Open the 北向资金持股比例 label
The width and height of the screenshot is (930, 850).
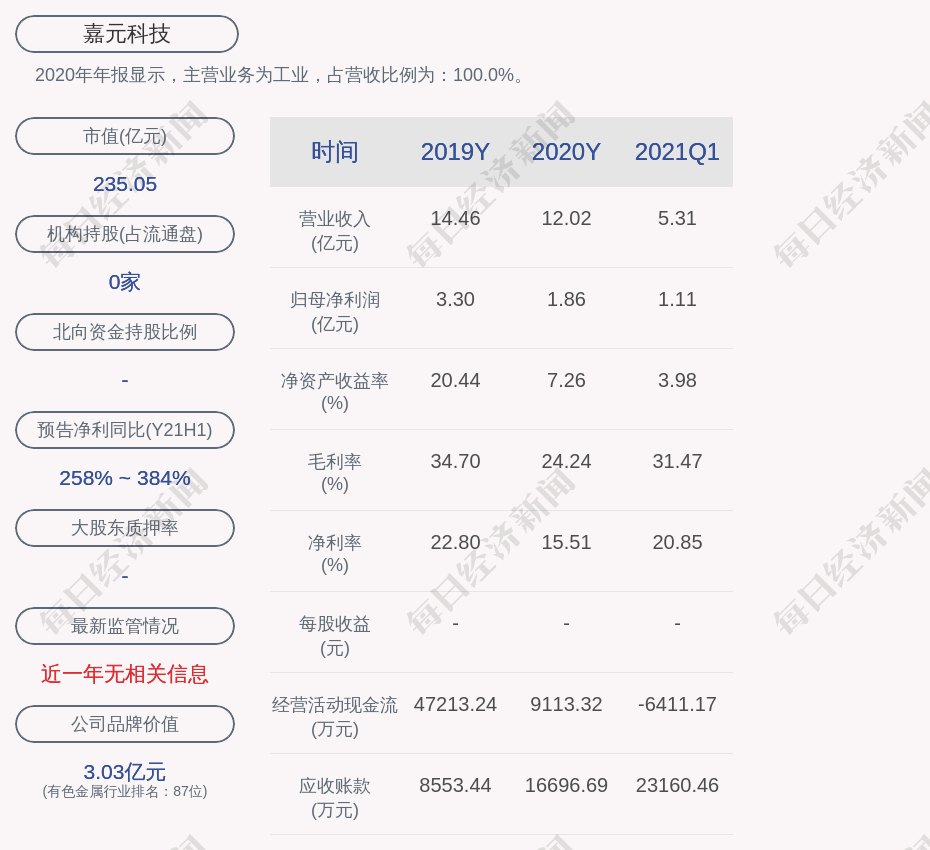pyautogui.click(x=125, y=332)
